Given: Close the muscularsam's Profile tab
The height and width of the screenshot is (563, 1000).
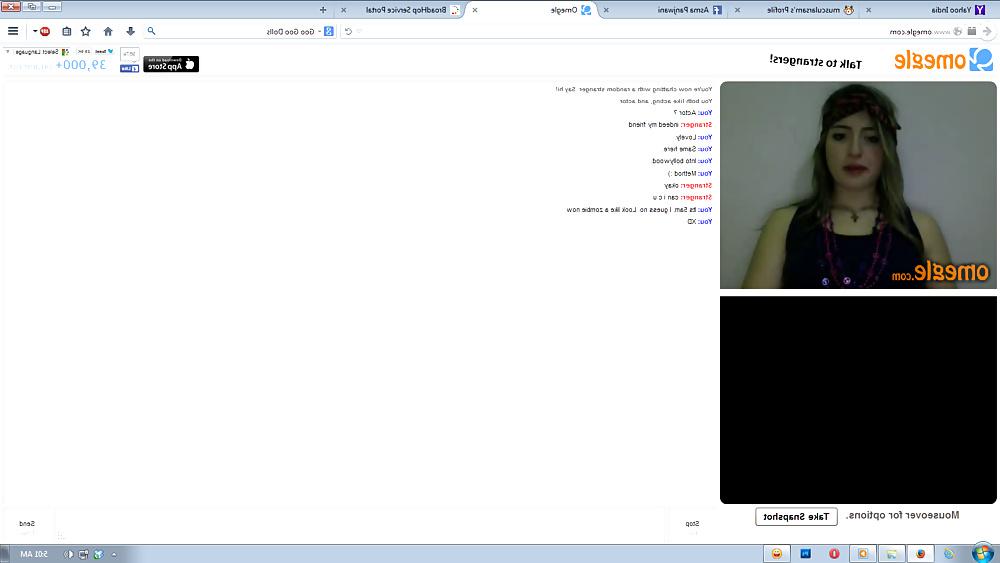Looking at the screenshot, I should [x=737, y=10].
